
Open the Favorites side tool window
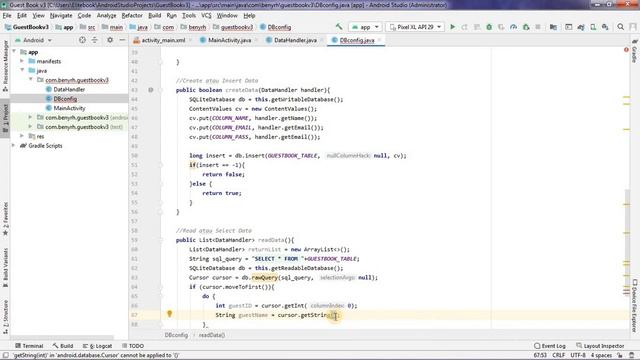(5, 219)
